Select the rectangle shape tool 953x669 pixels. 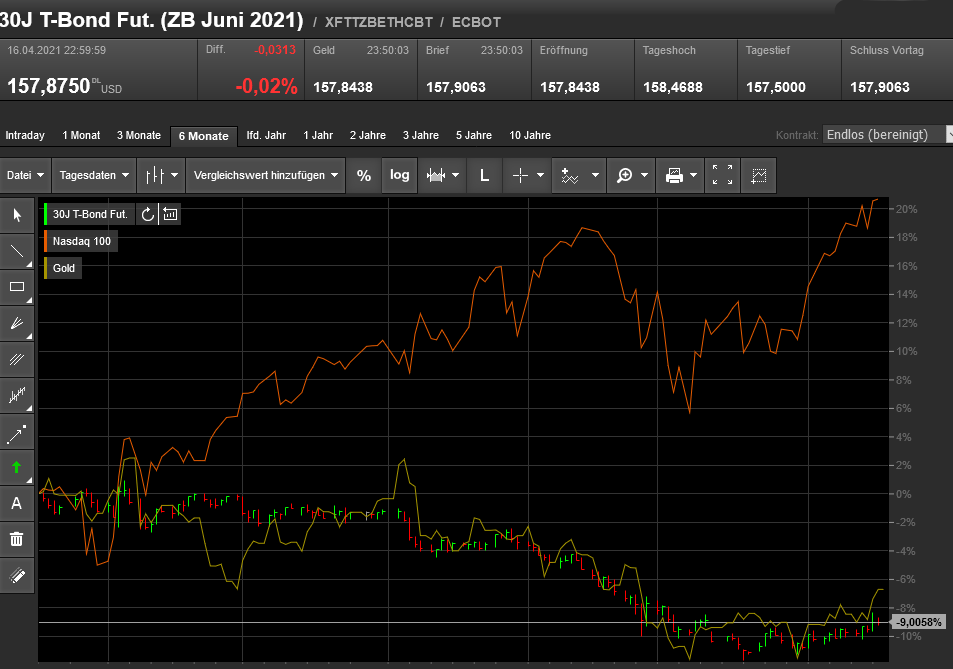[x=17, y=287]
